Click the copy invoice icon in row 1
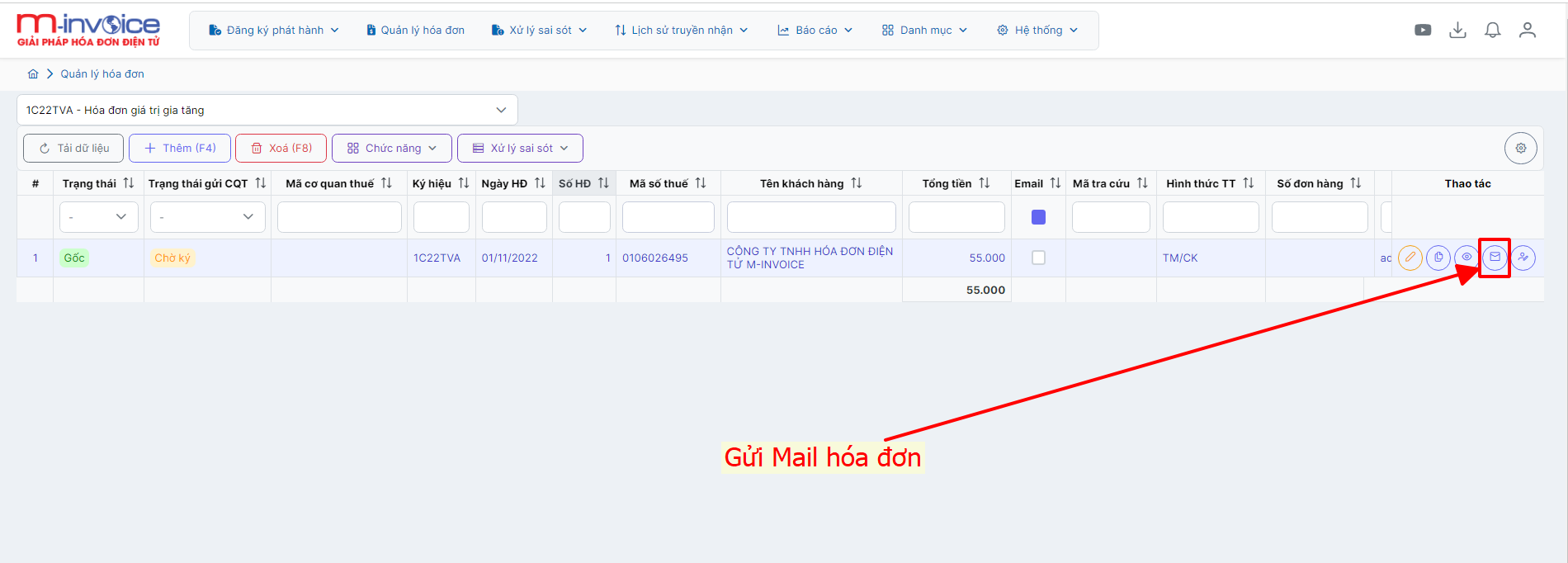Image resolution: width=1568 pixels, height=563 pixels. [1438, 258]
